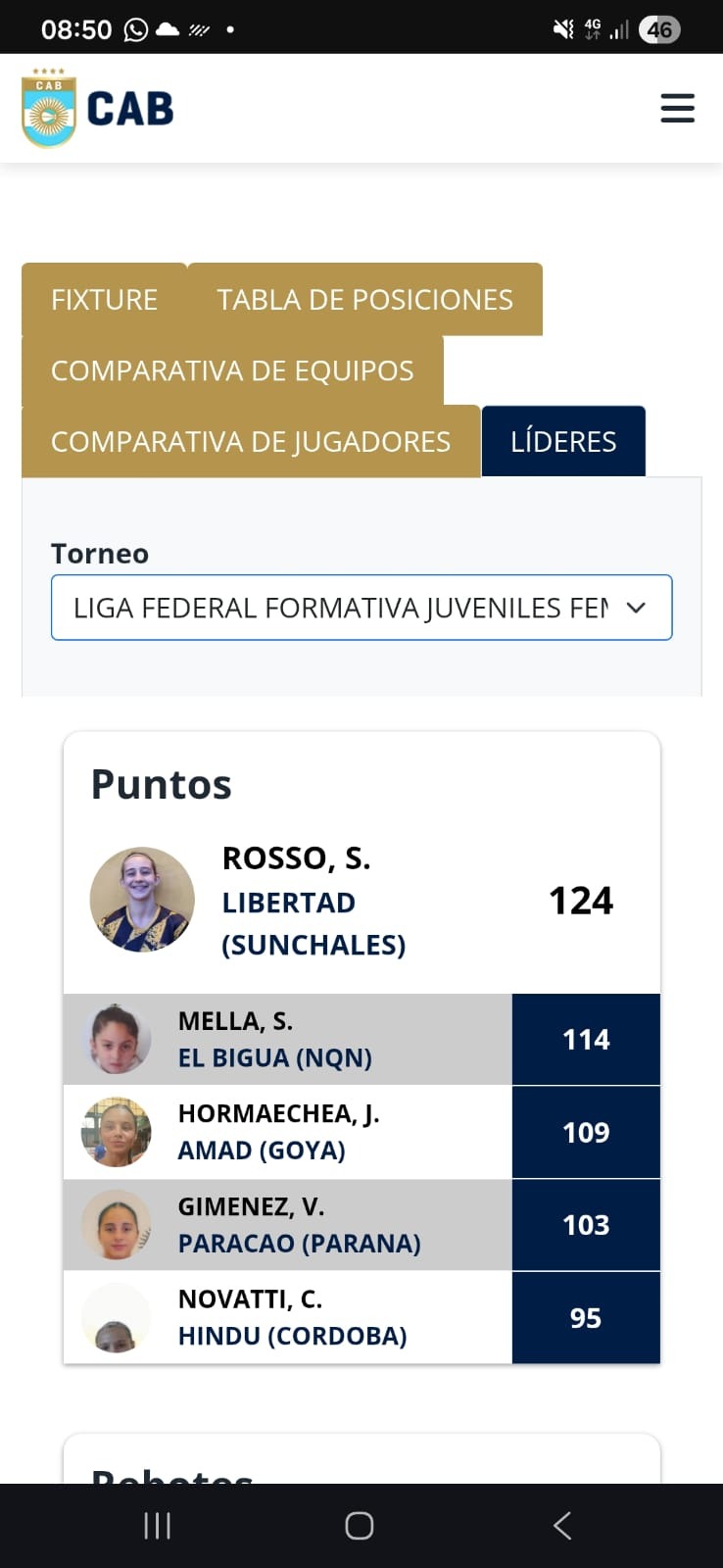This screenshot has width=723, height=1568.
Task: Open the recent apps icon
Action: (x=157, y=1525)
